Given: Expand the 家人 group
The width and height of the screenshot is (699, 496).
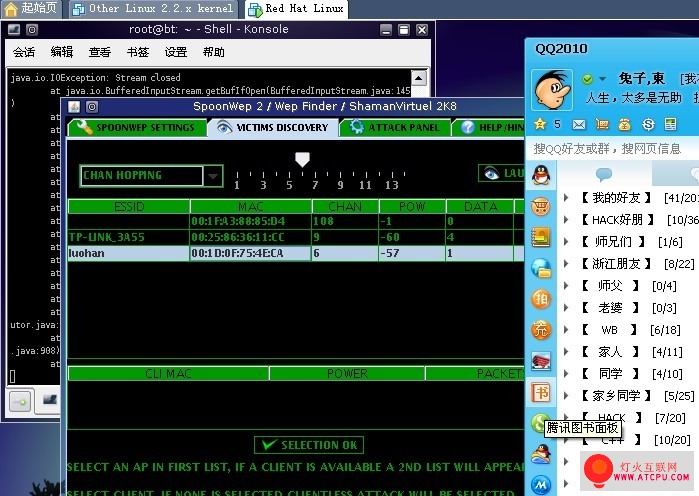Looking at the screenshot, I should 566,352.
